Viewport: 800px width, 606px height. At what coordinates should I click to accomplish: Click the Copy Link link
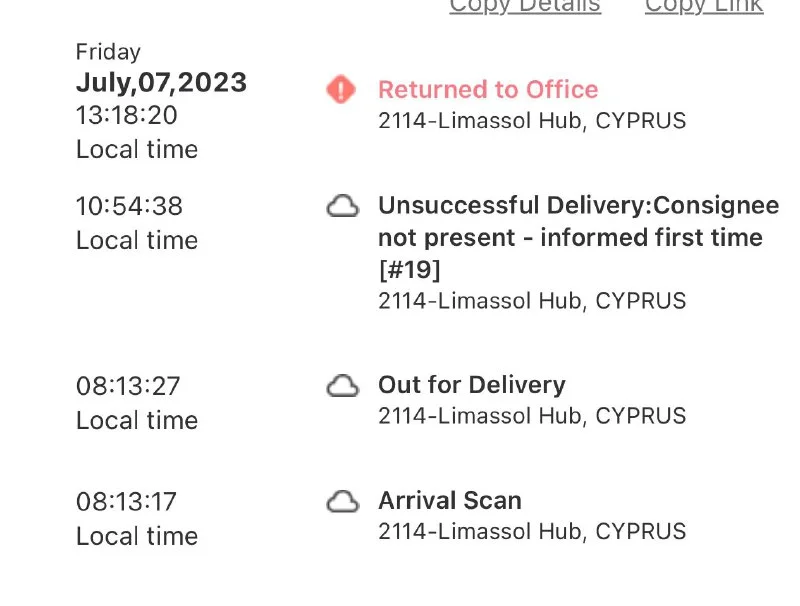click(x=704, y=6)
